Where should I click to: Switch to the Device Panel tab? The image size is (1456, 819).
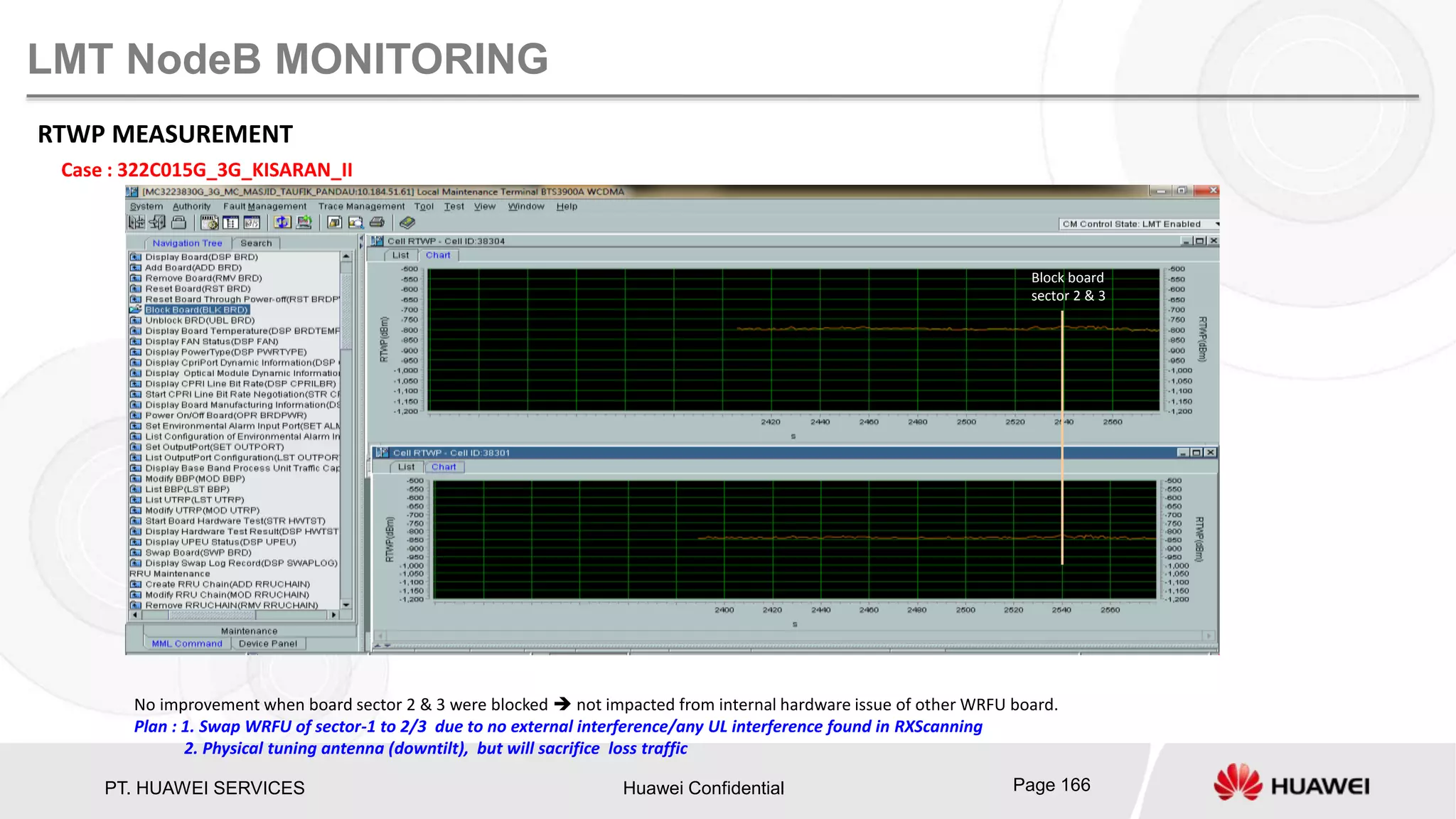(268, 644)
